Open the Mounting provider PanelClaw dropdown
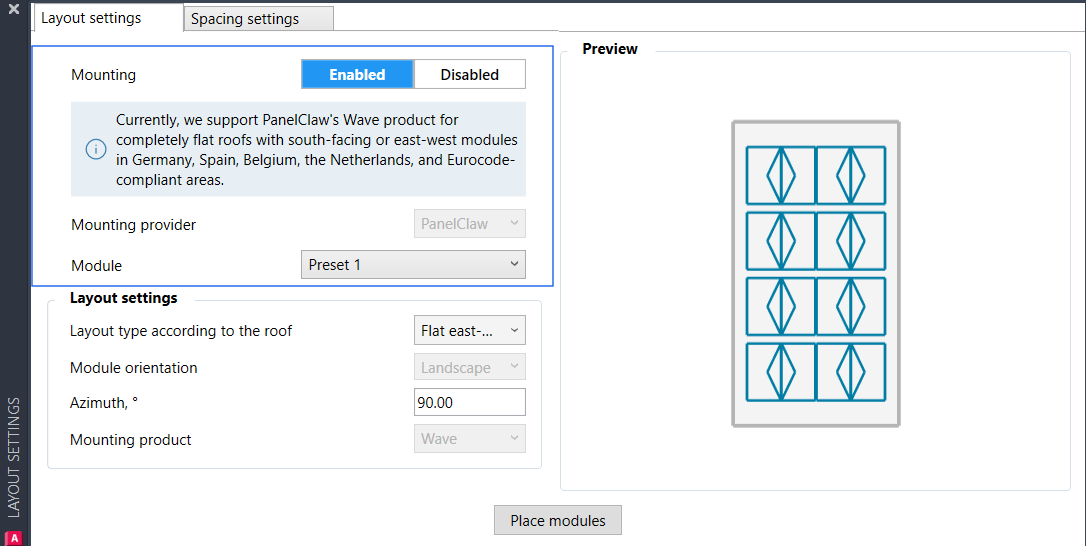Screen dimensions: 1086x546 469,224
